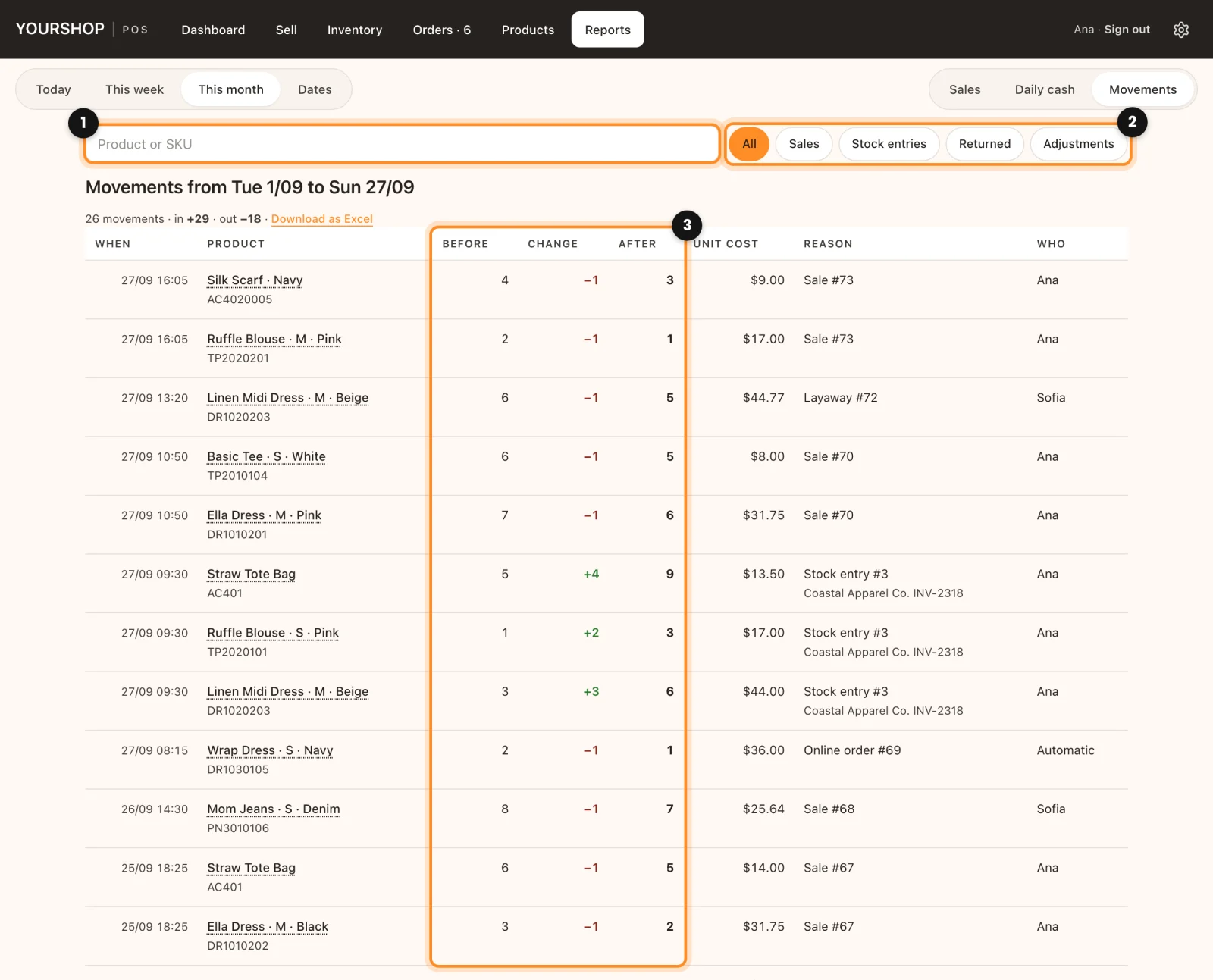Focus the Product or SKU search field
The height and width of the screenshot is (980, 1213).
[x=402, y=144]
